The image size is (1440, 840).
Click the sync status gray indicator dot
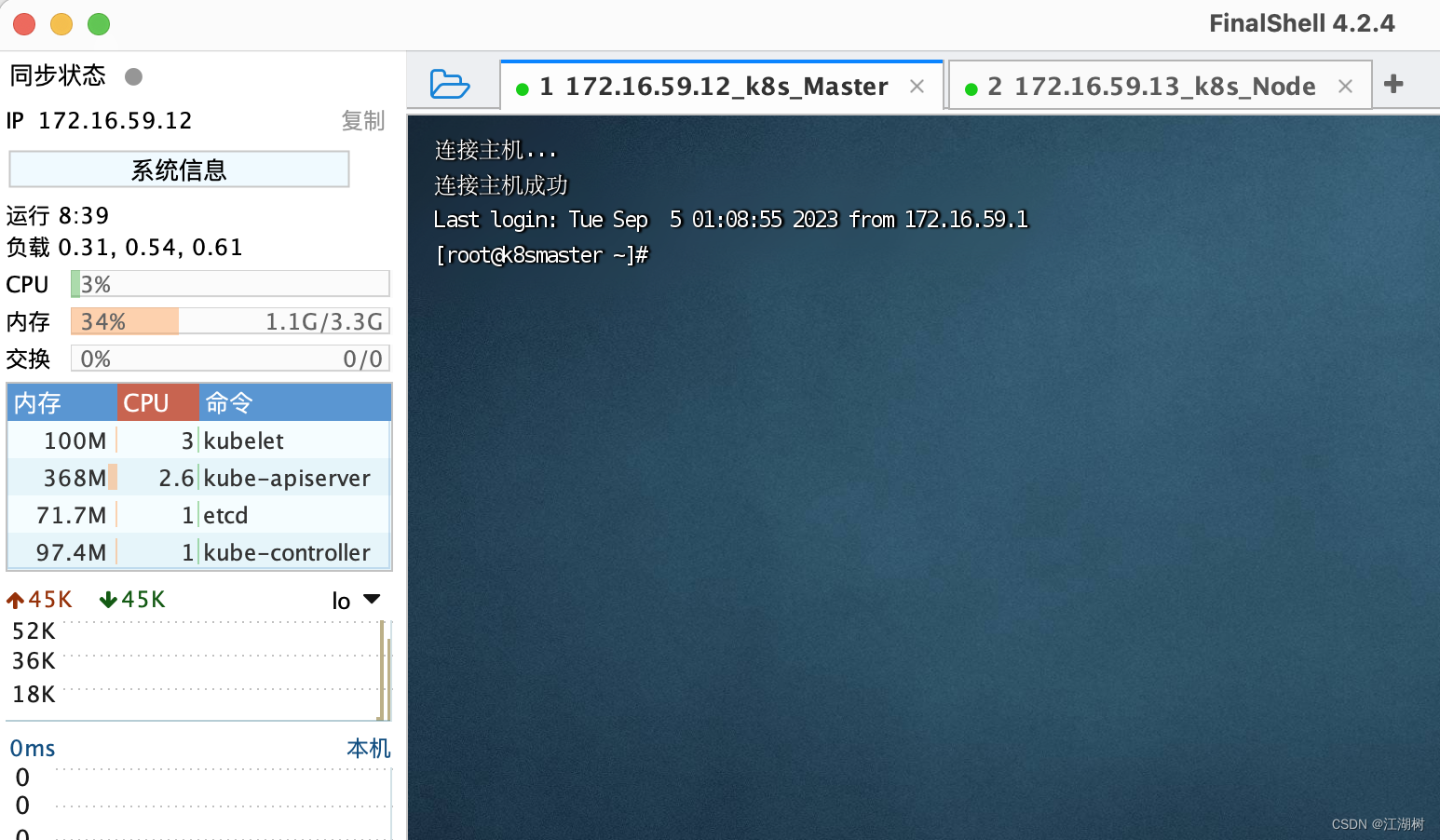click(x=133, y=76)
